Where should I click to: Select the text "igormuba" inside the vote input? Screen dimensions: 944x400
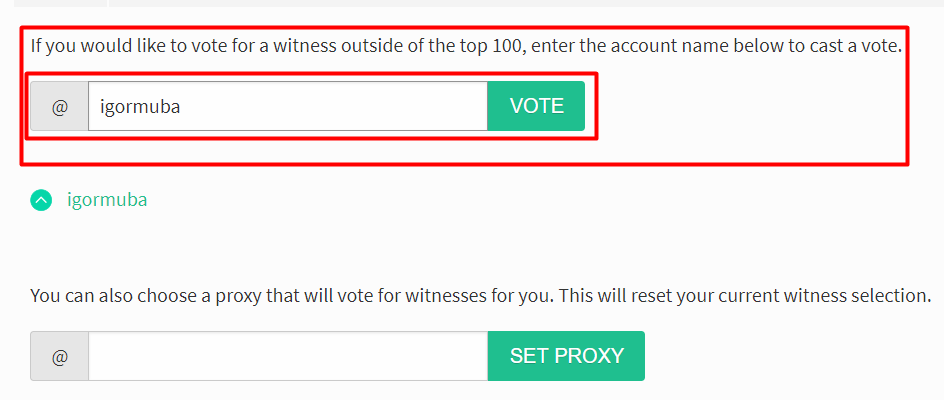[140, 107]
